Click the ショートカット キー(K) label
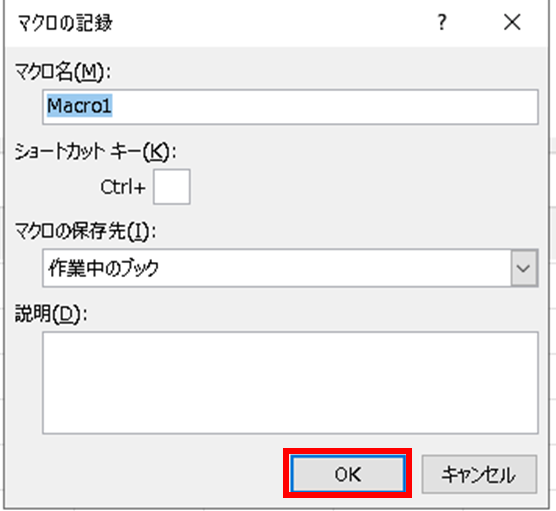 (x=95, y=152)
